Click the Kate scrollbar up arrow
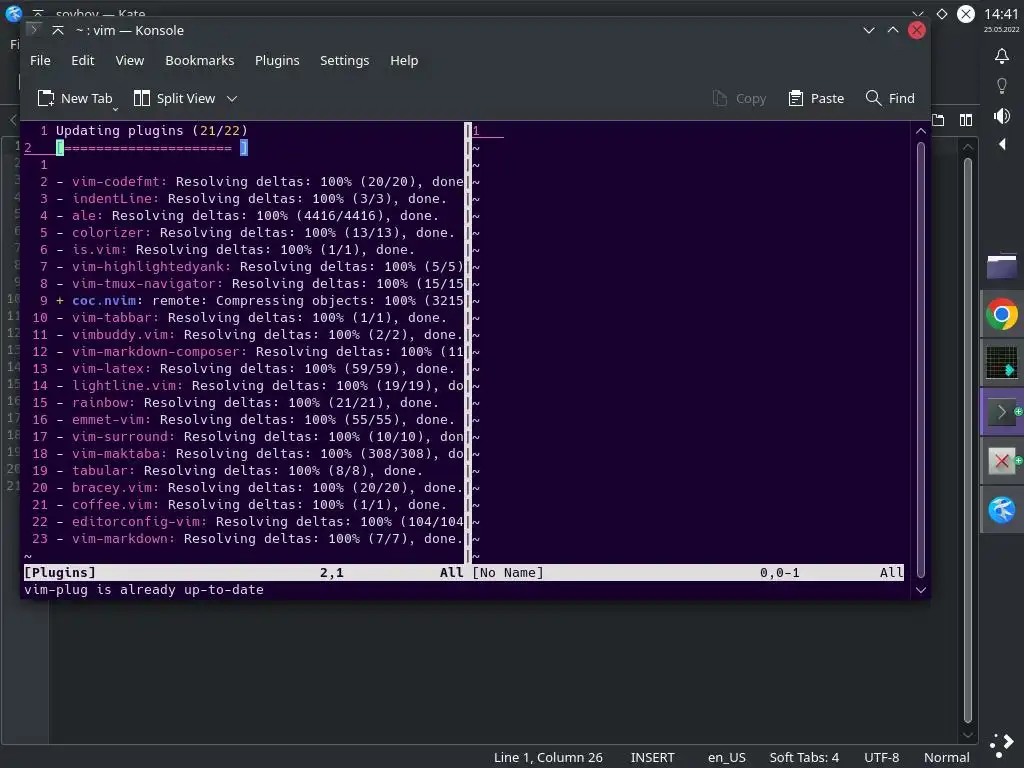Viewport: 1024px width, 768px height. (x=968, y=147)
